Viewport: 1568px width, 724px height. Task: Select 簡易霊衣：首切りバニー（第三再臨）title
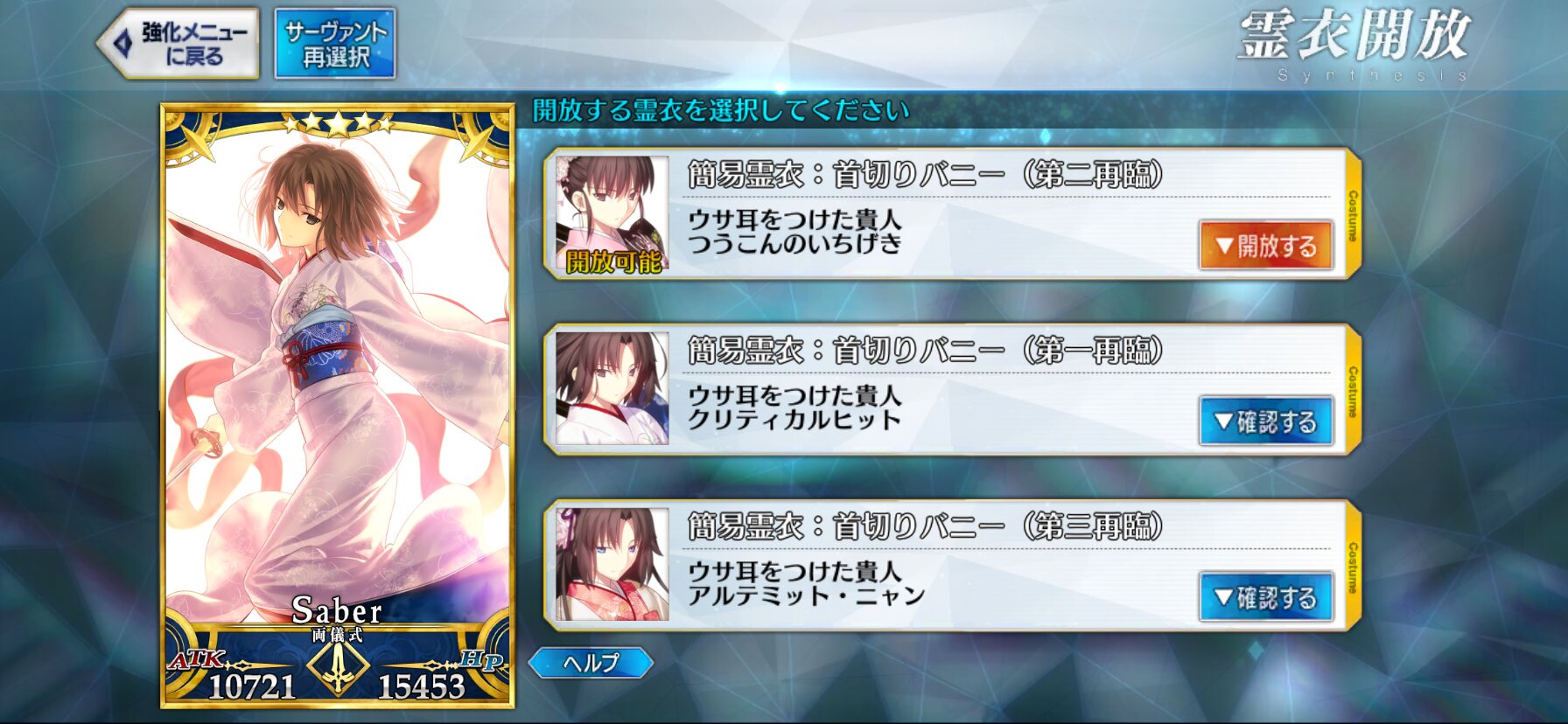pos(925,526)
